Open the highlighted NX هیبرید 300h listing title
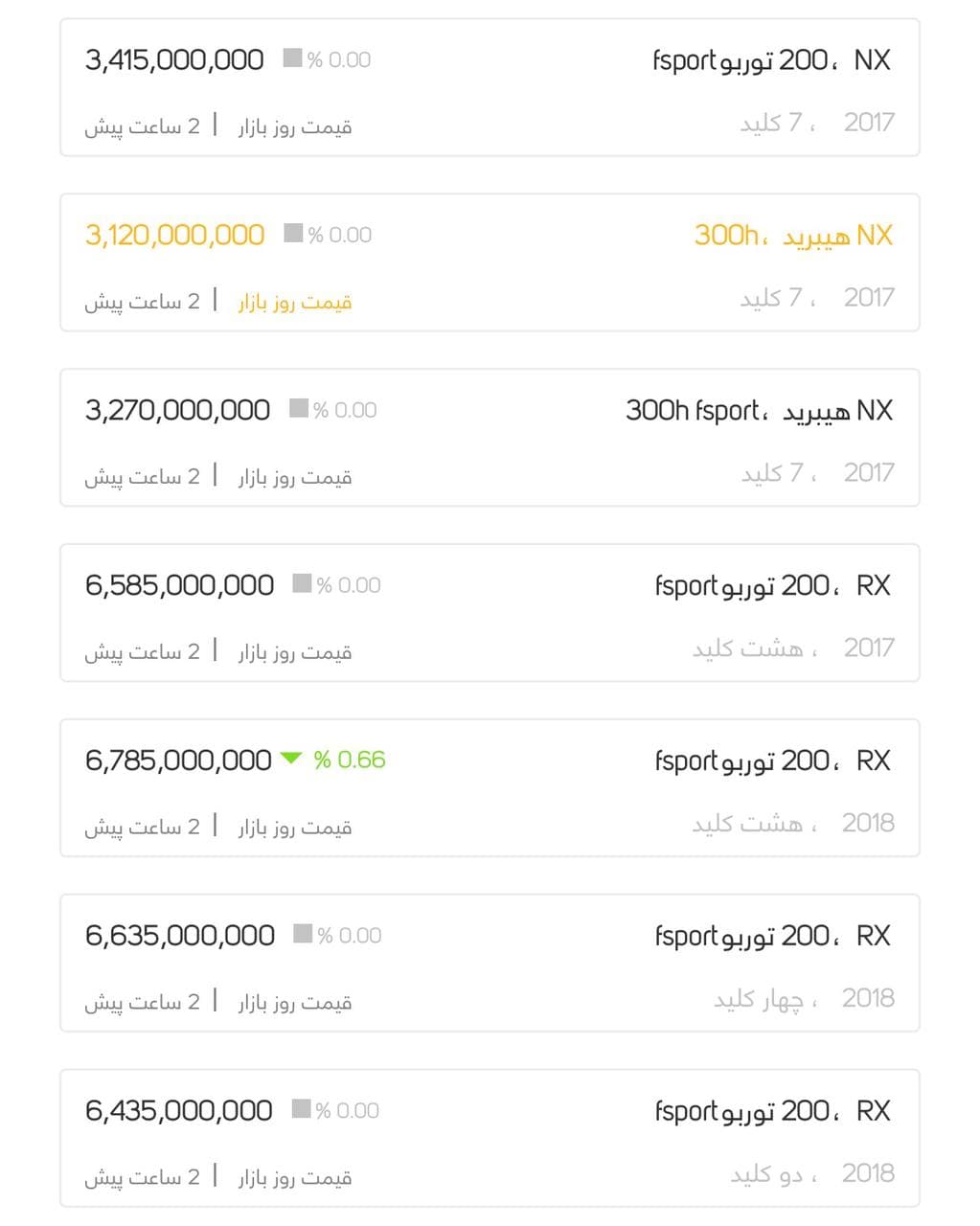980x1226 pixels. point(792,235)
